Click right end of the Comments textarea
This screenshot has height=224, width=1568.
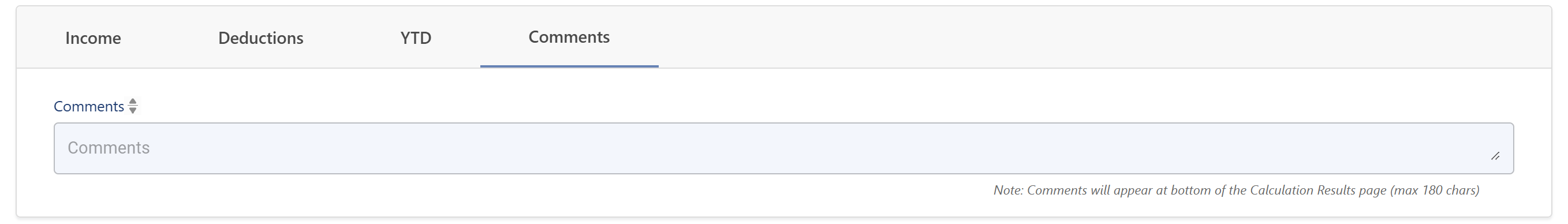click(x=1461, y=148)
